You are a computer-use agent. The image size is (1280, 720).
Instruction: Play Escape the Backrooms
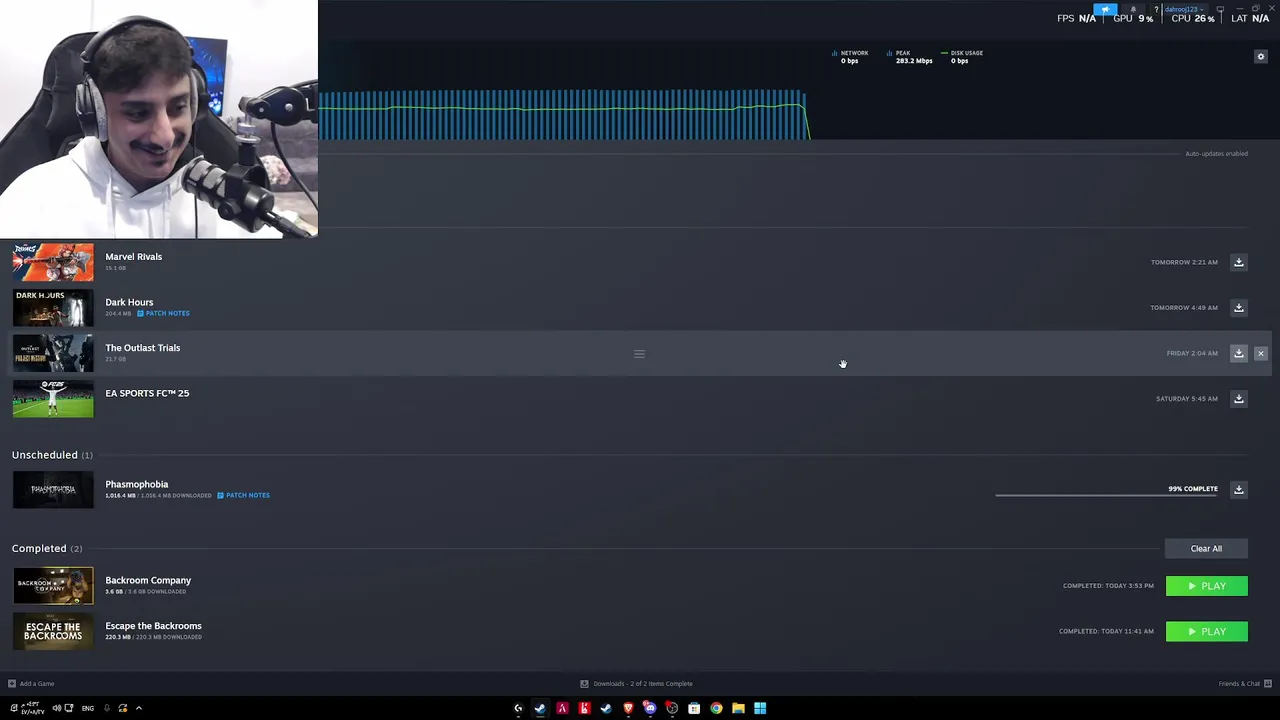tap(1206, 632)
